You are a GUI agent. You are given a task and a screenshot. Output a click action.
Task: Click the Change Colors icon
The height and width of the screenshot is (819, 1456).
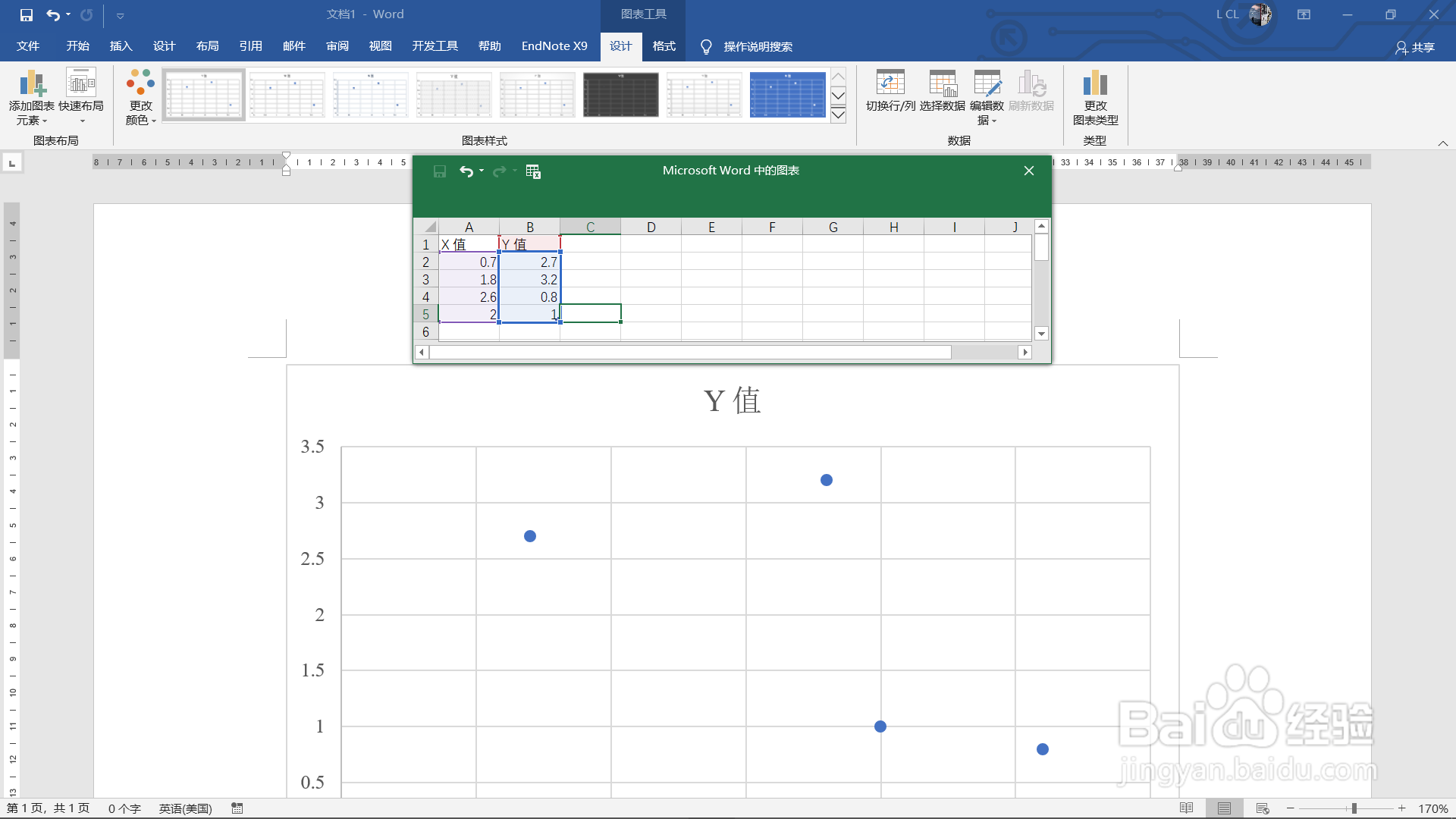point(140,83)
